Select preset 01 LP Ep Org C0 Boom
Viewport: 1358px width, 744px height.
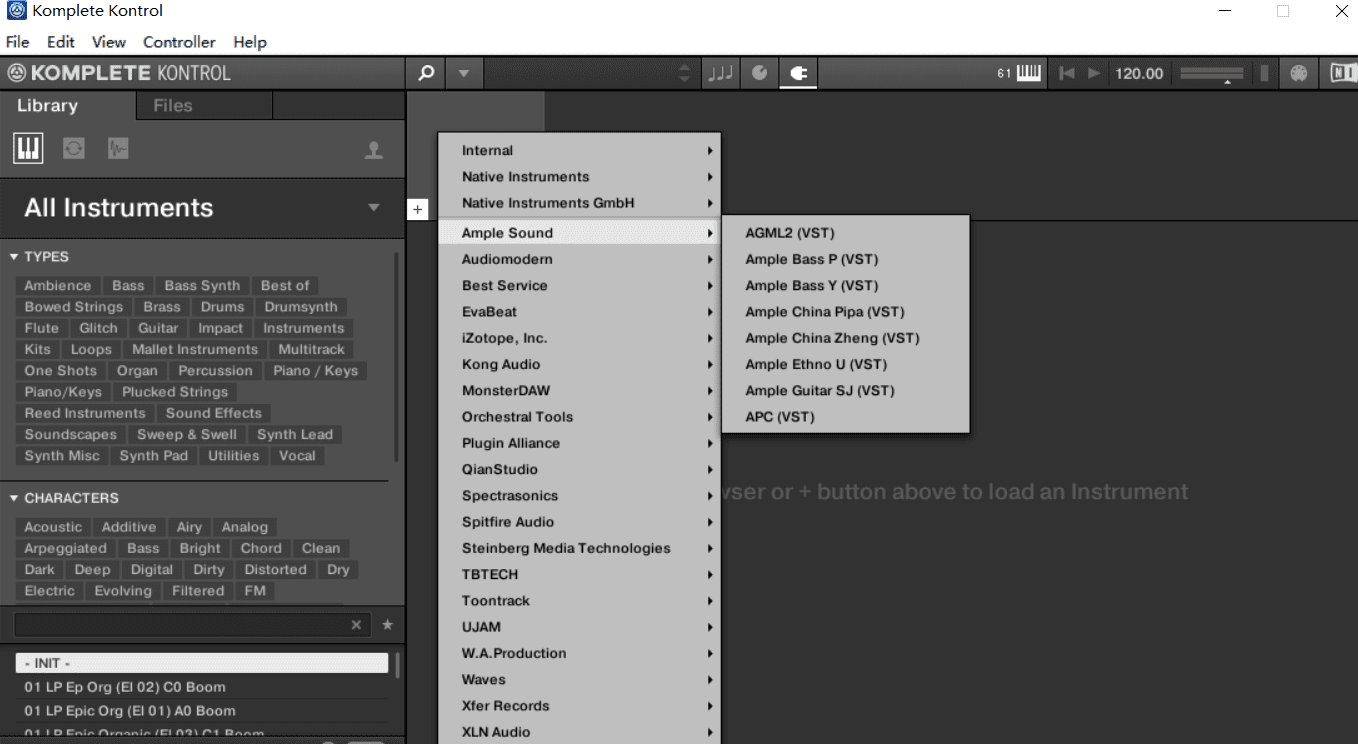202,687
